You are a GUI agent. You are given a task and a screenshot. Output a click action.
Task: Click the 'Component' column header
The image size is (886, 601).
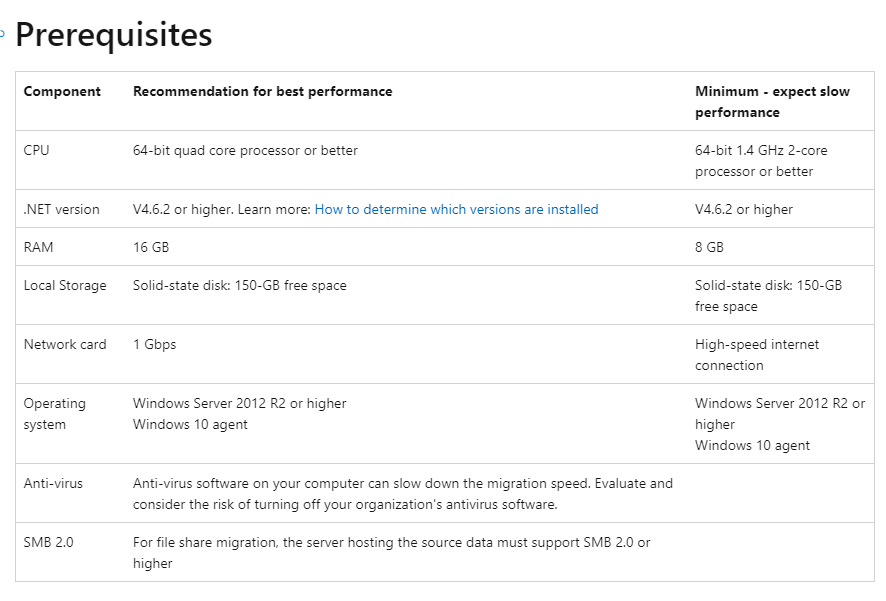point(62,91)
